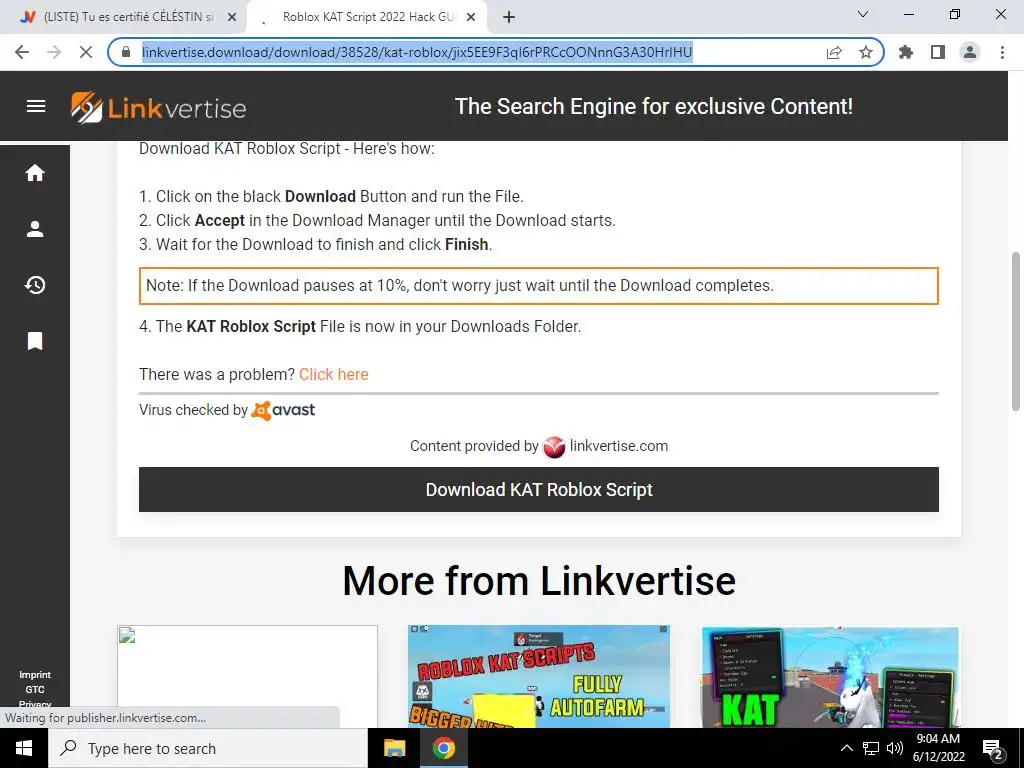Screen dimensions: 1024x768
Task: Go back with browser back arrow
Action: click(22, 52)
